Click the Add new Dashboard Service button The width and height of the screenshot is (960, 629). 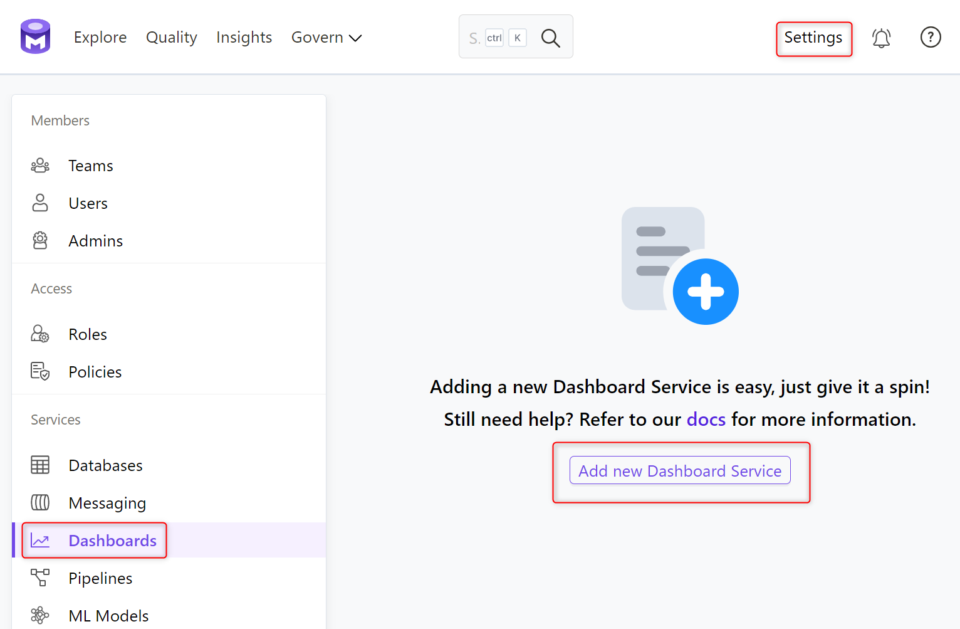[x=680, y=470]
